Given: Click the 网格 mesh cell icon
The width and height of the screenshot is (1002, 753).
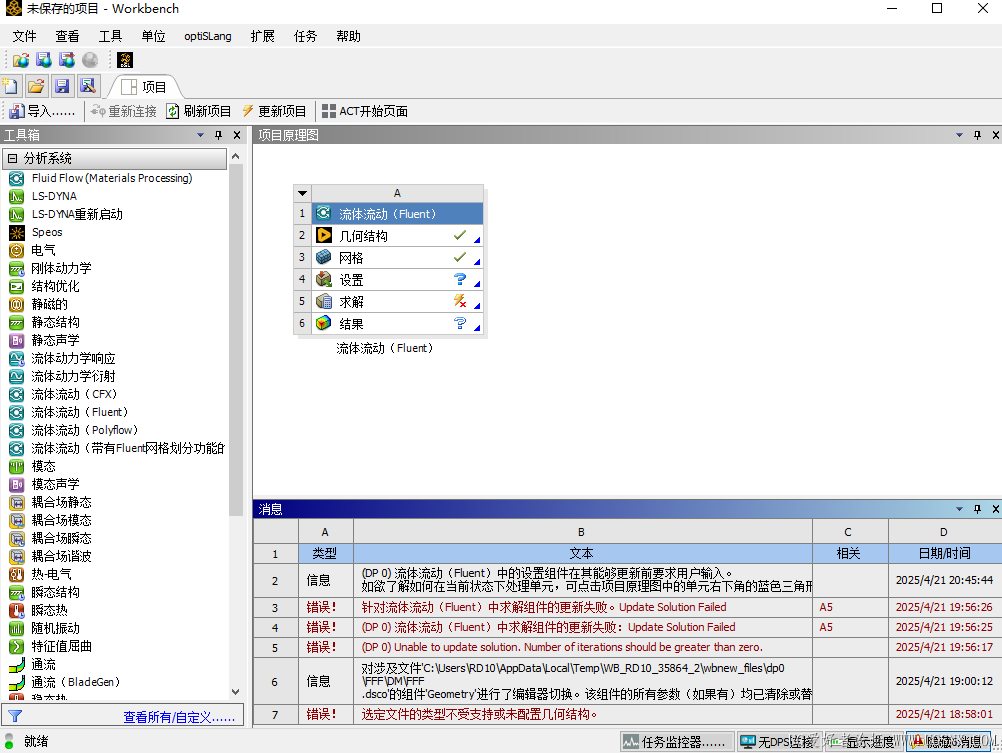Looking at the screenshot, I should point(324,257).
